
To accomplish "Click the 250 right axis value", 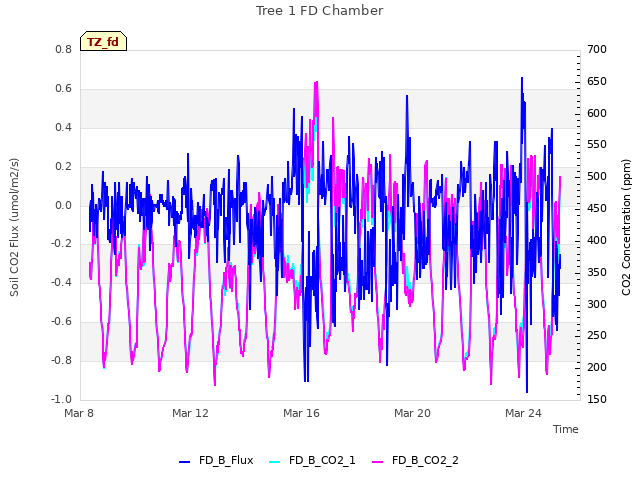I will [597, 336].
